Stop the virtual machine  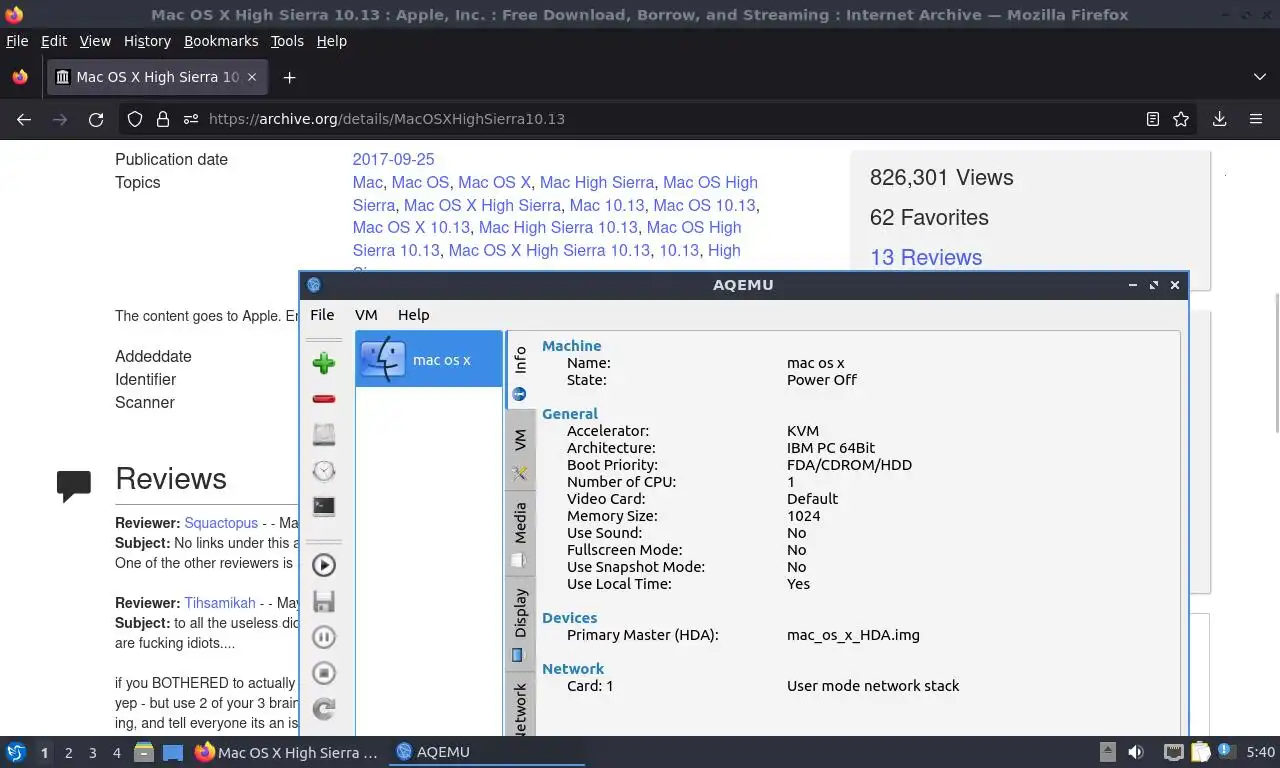point(323,673)
